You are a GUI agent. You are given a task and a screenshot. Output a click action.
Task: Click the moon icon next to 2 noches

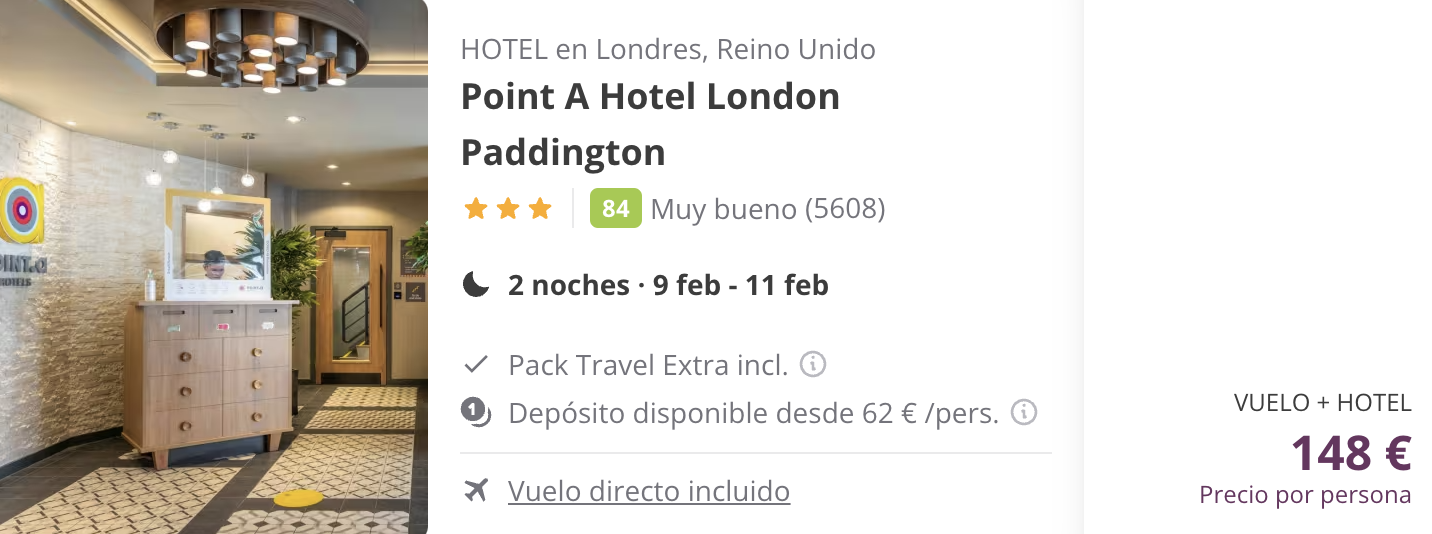(476, 286)
